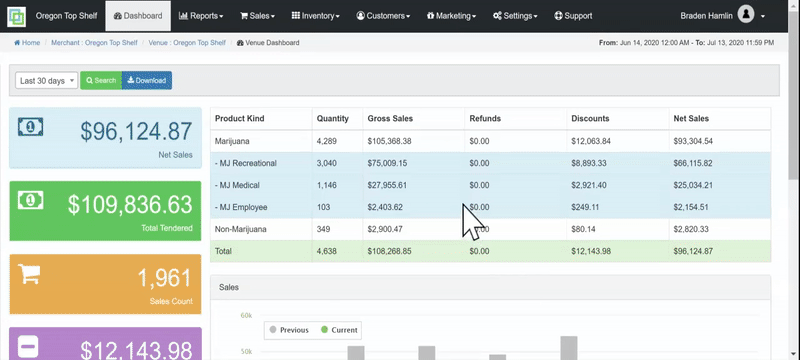Click the Total Tendered money icon
The height and width of the screenshot is (360, 800).
click(x=31, y=200)
